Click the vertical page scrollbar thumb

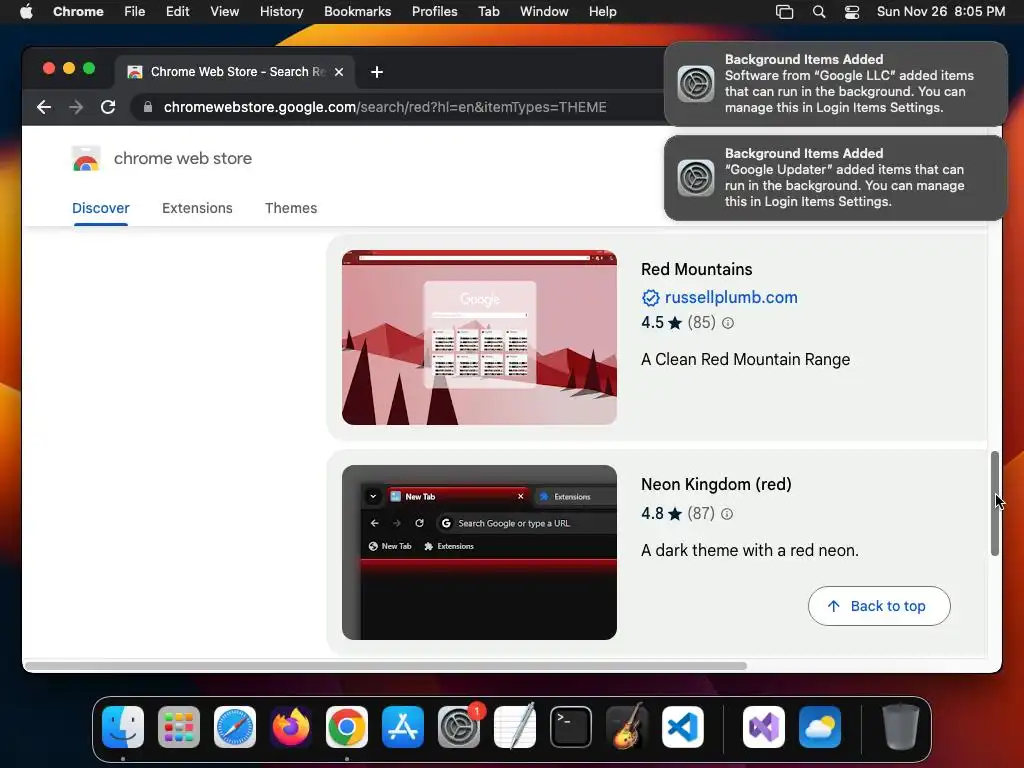click(x=995, y=504)
